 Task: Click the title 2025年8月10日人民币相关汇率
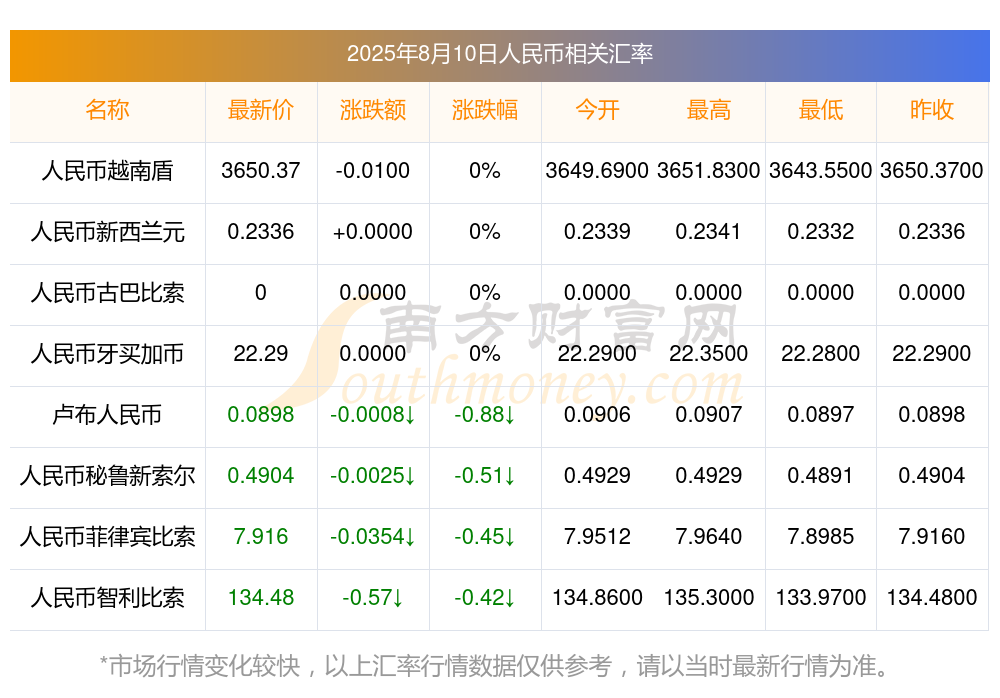[499, 54]
